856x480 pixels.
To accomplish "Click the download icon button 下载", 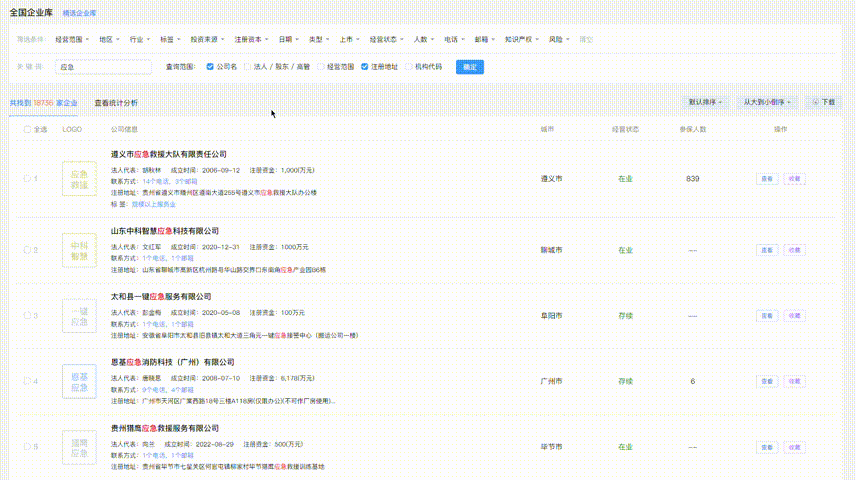I will 824,102.
